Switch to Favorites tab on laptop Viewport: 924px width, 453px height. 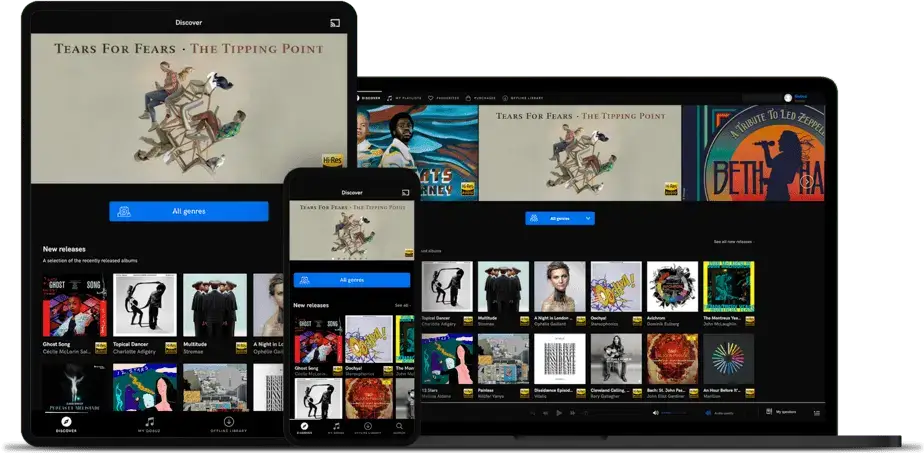[441, 98]
